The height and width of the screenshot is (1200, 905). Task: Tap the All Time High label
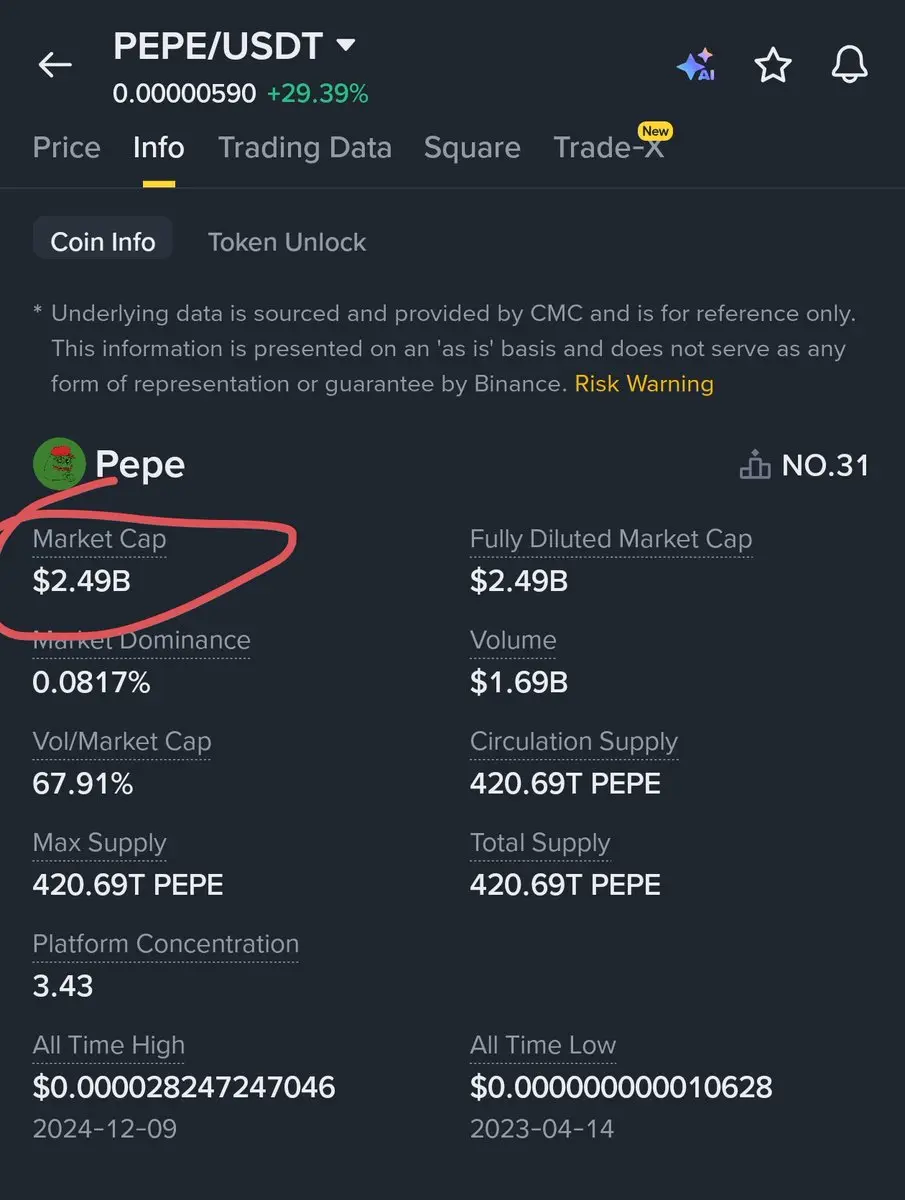[109, 1046]
